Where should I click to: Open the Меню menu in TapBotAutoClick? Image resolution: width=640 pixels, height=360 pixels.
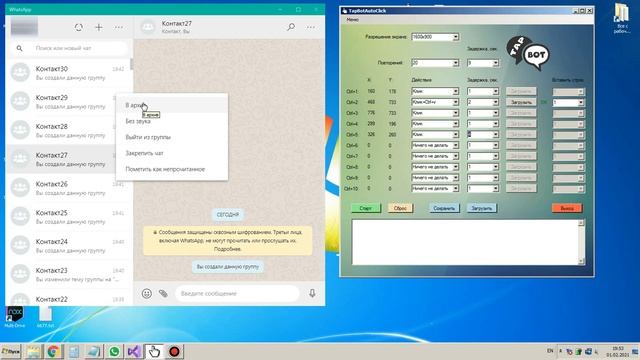click(x=353, y=20)
